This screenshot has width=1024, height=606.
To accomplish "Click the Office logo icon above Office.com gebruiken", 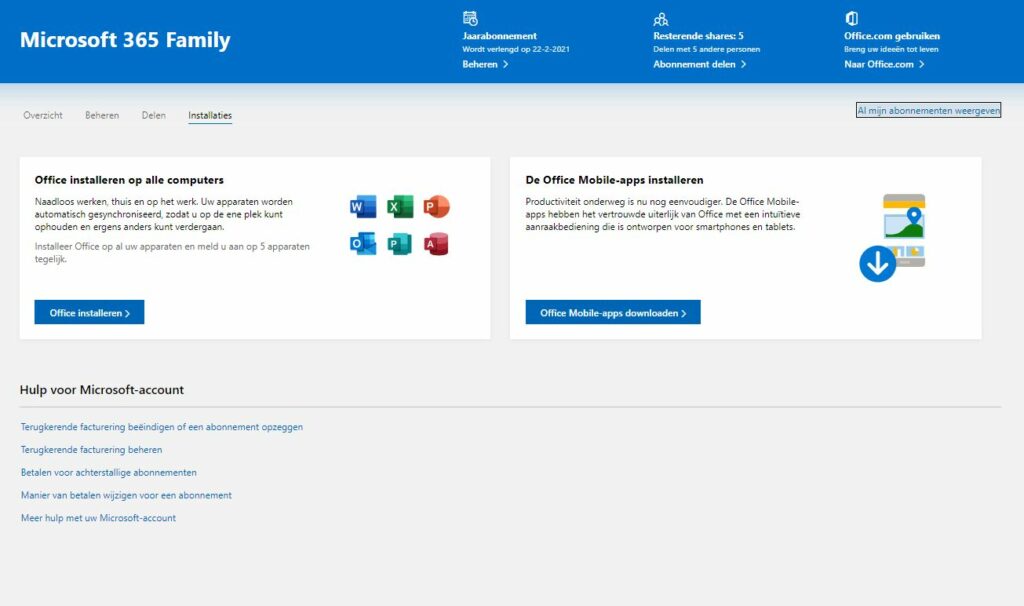I will [851, 18].
